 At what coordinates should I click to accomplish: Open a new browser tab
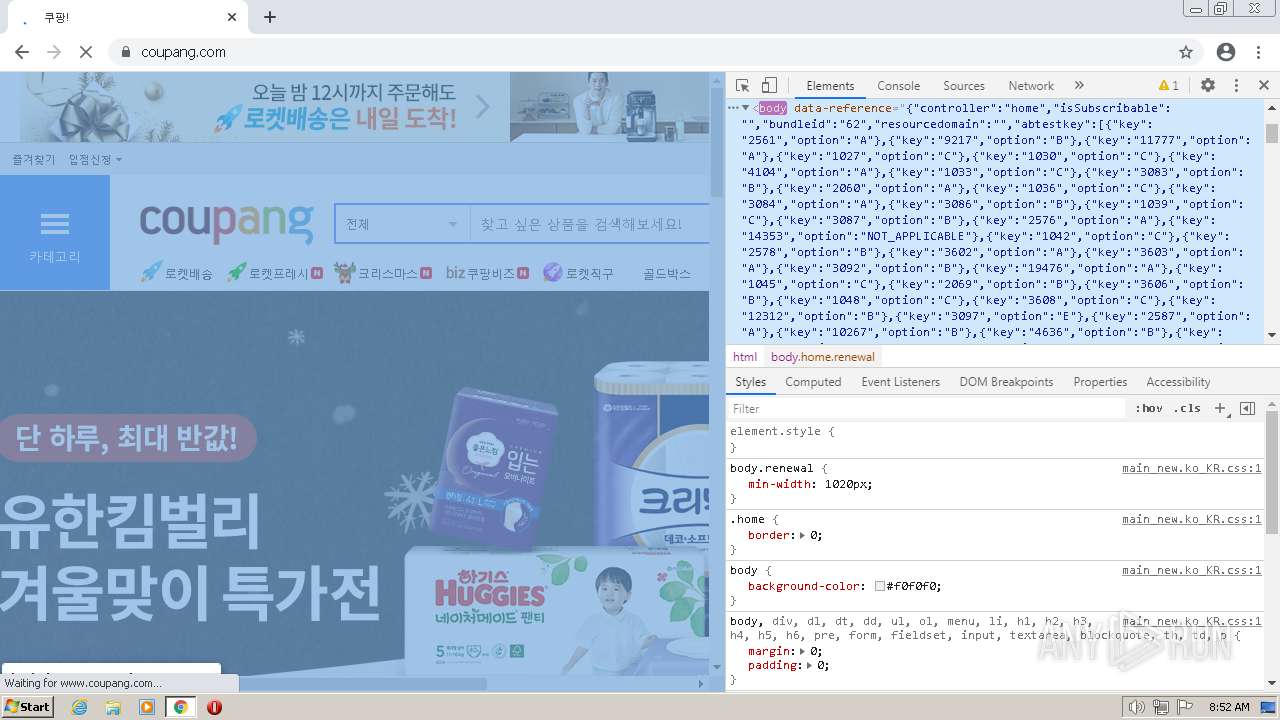[270, 17]
